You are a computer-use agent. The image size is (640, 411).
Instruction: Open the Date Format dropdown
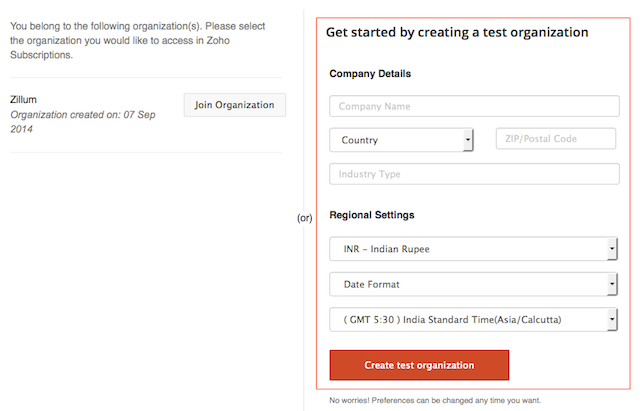470,285
